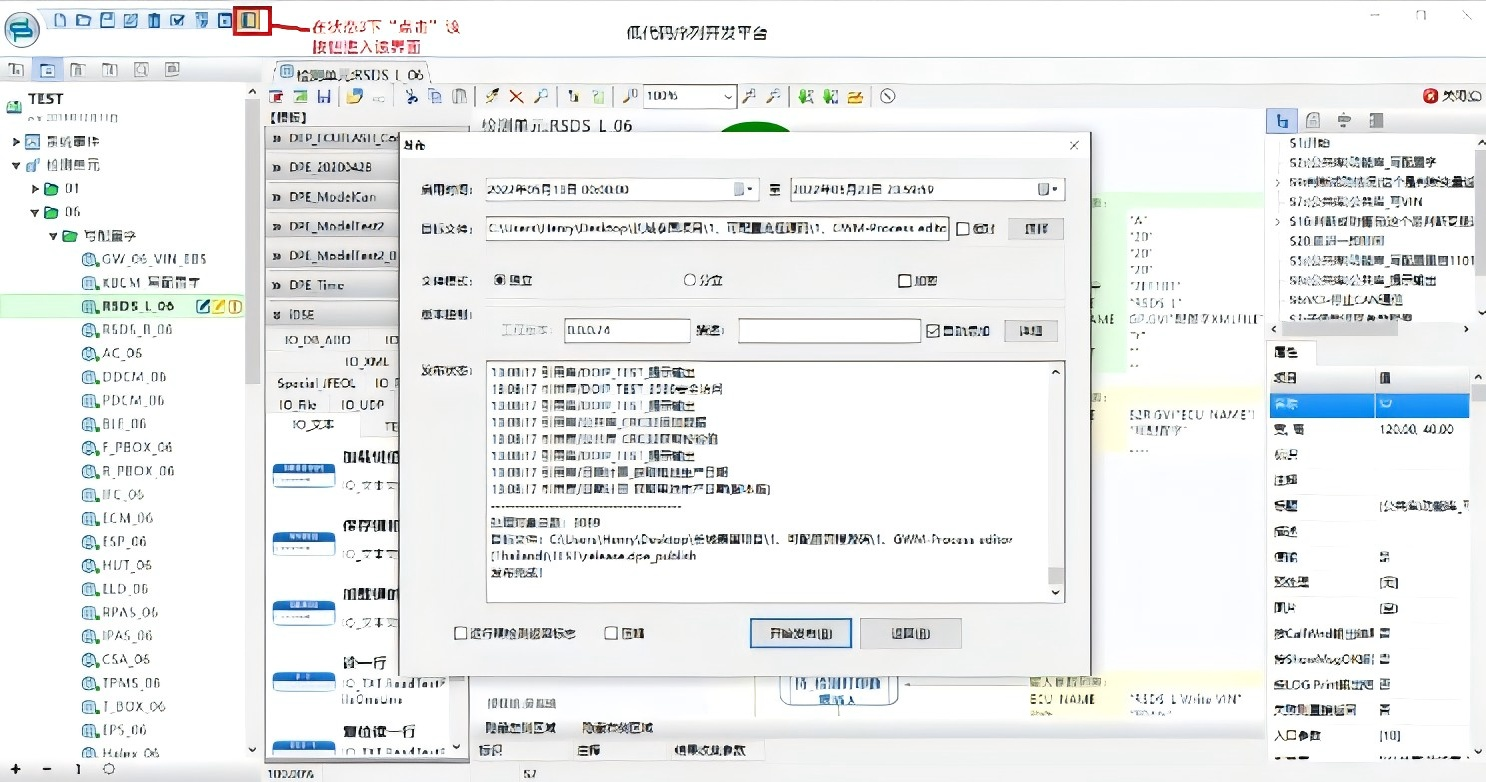This screenshot has height=782, width=1486.
Task: Click the start publish button in dialog
Action: tap(800, 633)
